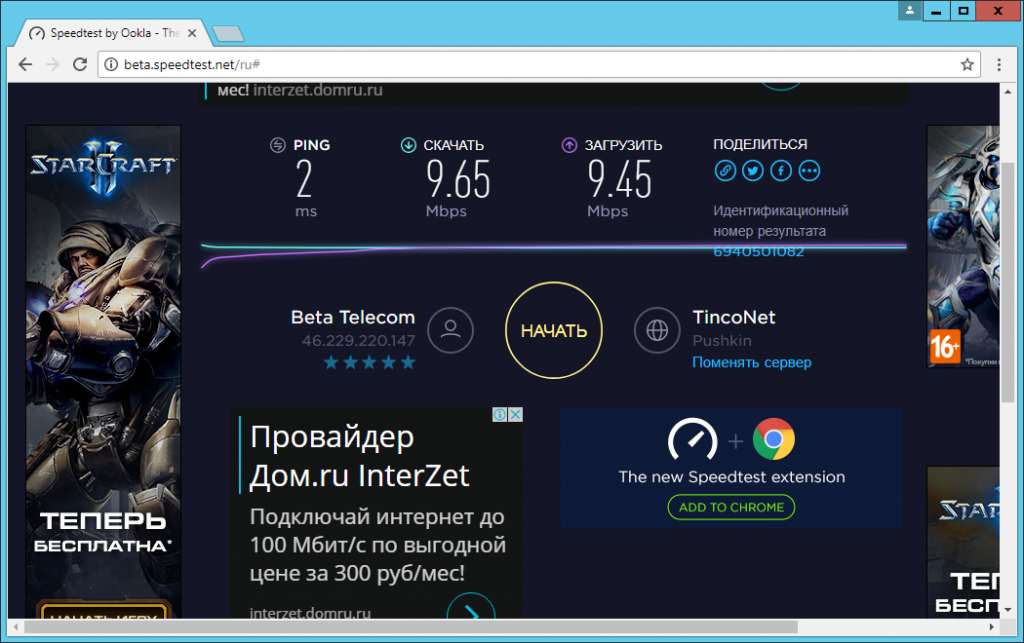The image size is (1024, 643).
Task: Click the horizontal scrollbar right arrow
Action: coord(991,627)
